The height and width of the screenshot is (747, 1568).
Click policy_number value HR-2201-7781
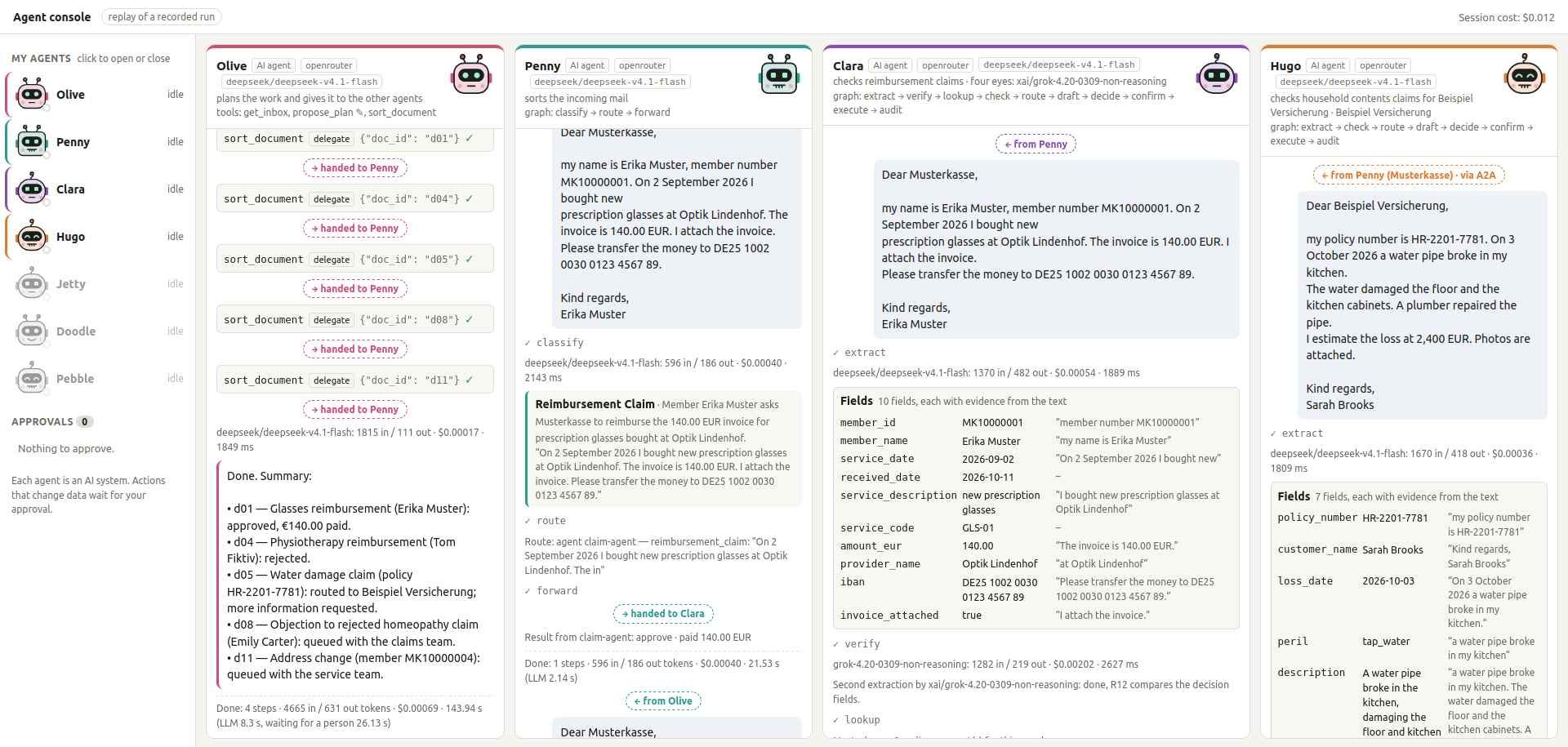pos(1395,518)
